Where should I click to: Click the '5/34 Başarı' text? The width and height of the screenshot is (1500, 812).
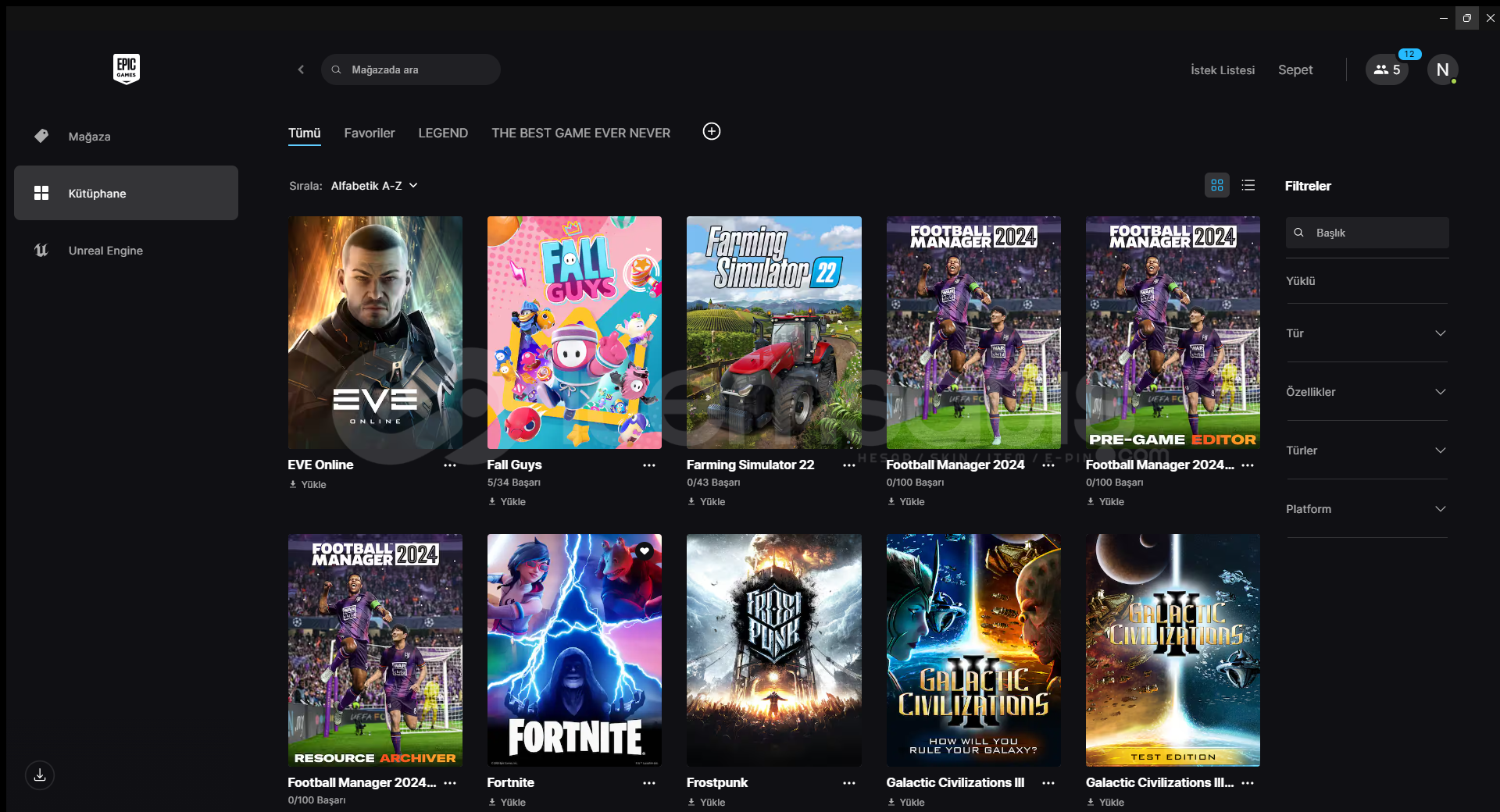click(x=514, y=483)
